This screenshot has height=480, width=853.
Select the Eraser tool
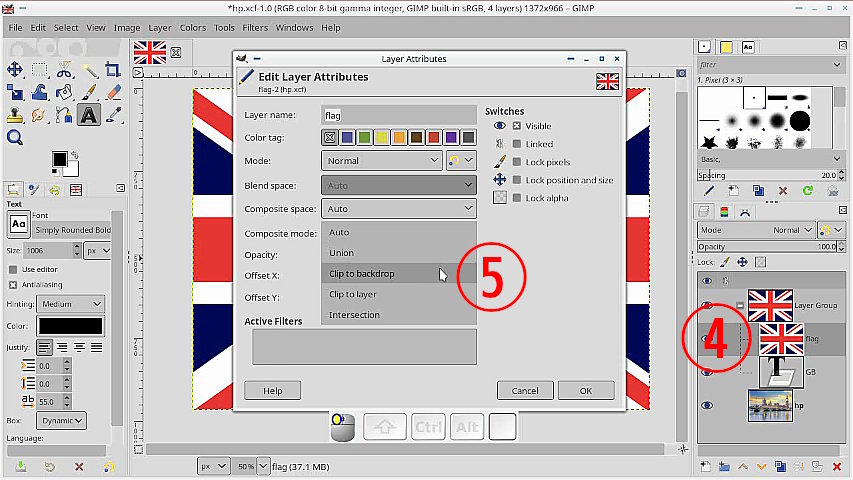coord(113,93)
